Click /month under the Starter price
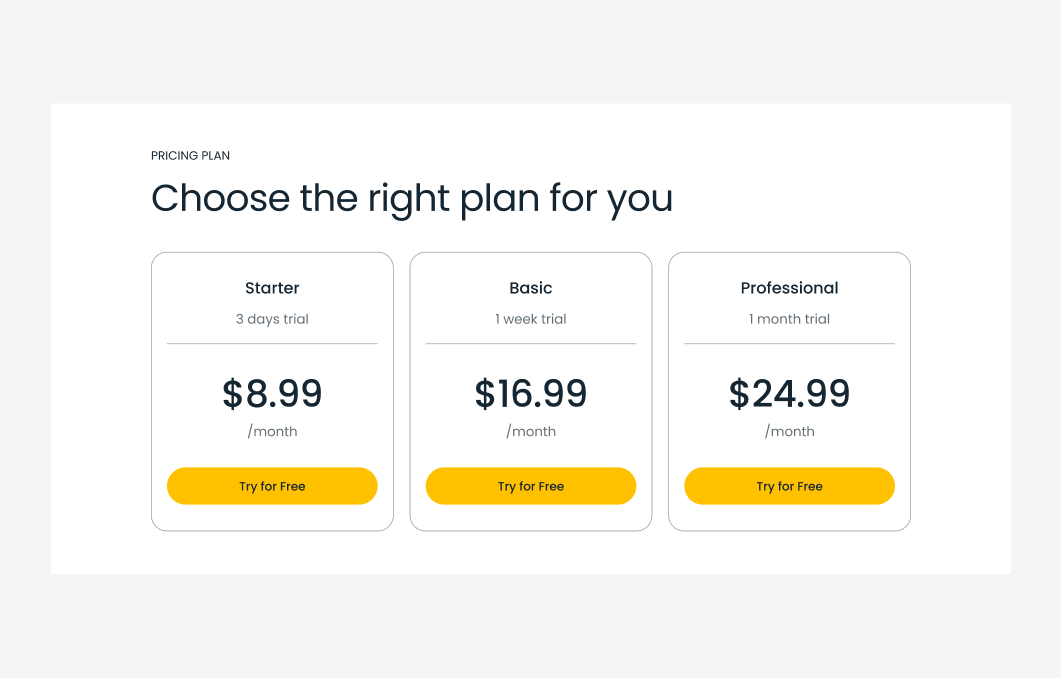Image resolution: width=1061 pixels, height=678 pixels. (272, 431)
